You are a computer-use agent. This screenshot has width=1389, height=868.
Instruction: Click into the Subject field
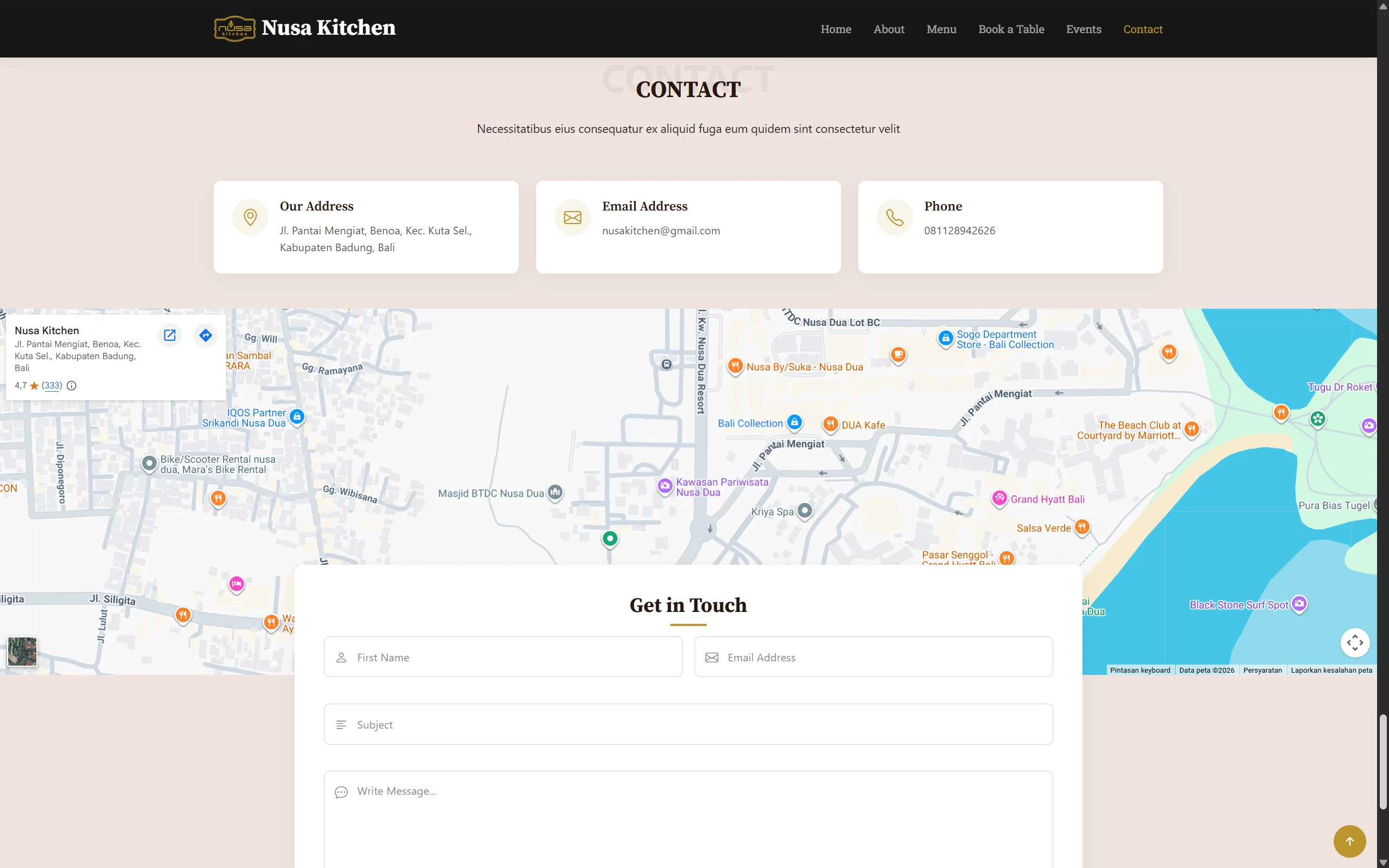(687, 724)
